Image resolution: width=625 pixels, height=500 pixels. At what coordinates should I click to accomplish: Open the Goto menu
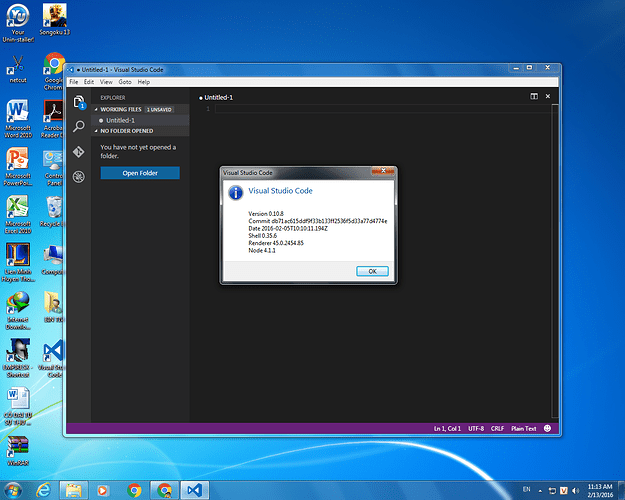125,82
